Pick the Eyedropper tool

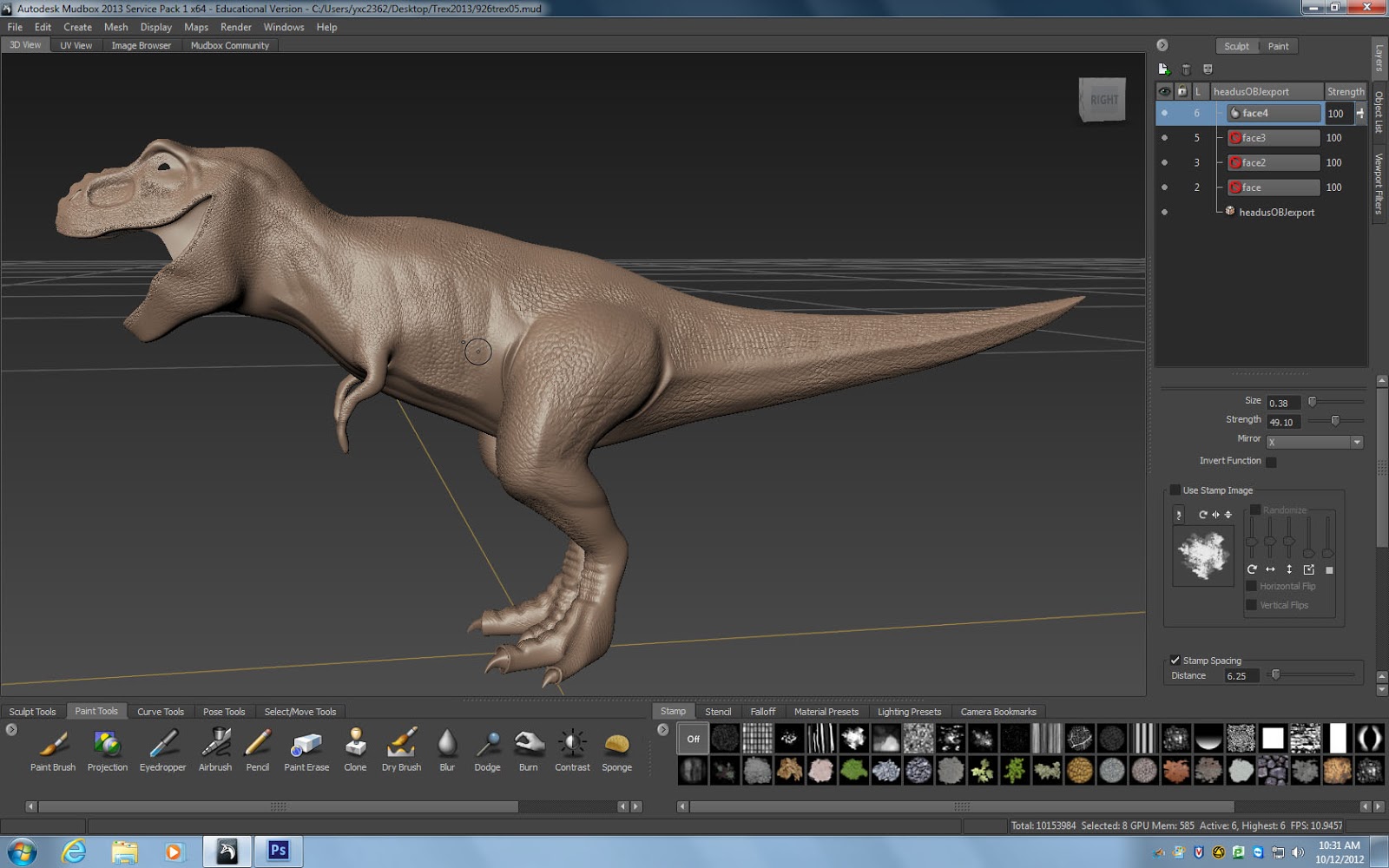point(162,745)
